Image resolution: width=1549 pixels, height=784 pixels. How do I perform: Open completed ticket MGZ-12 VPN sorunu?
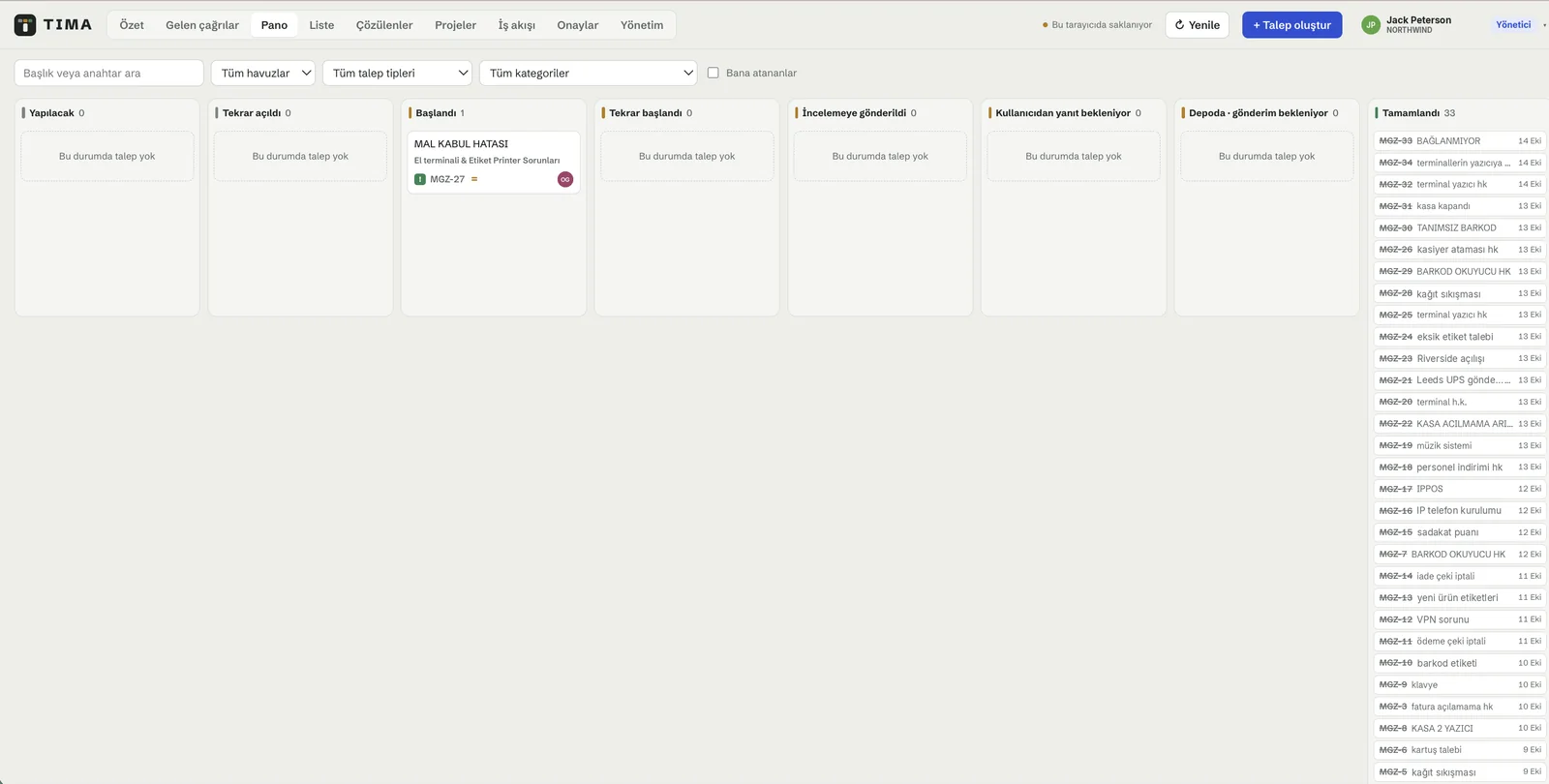click(1460, 619)
